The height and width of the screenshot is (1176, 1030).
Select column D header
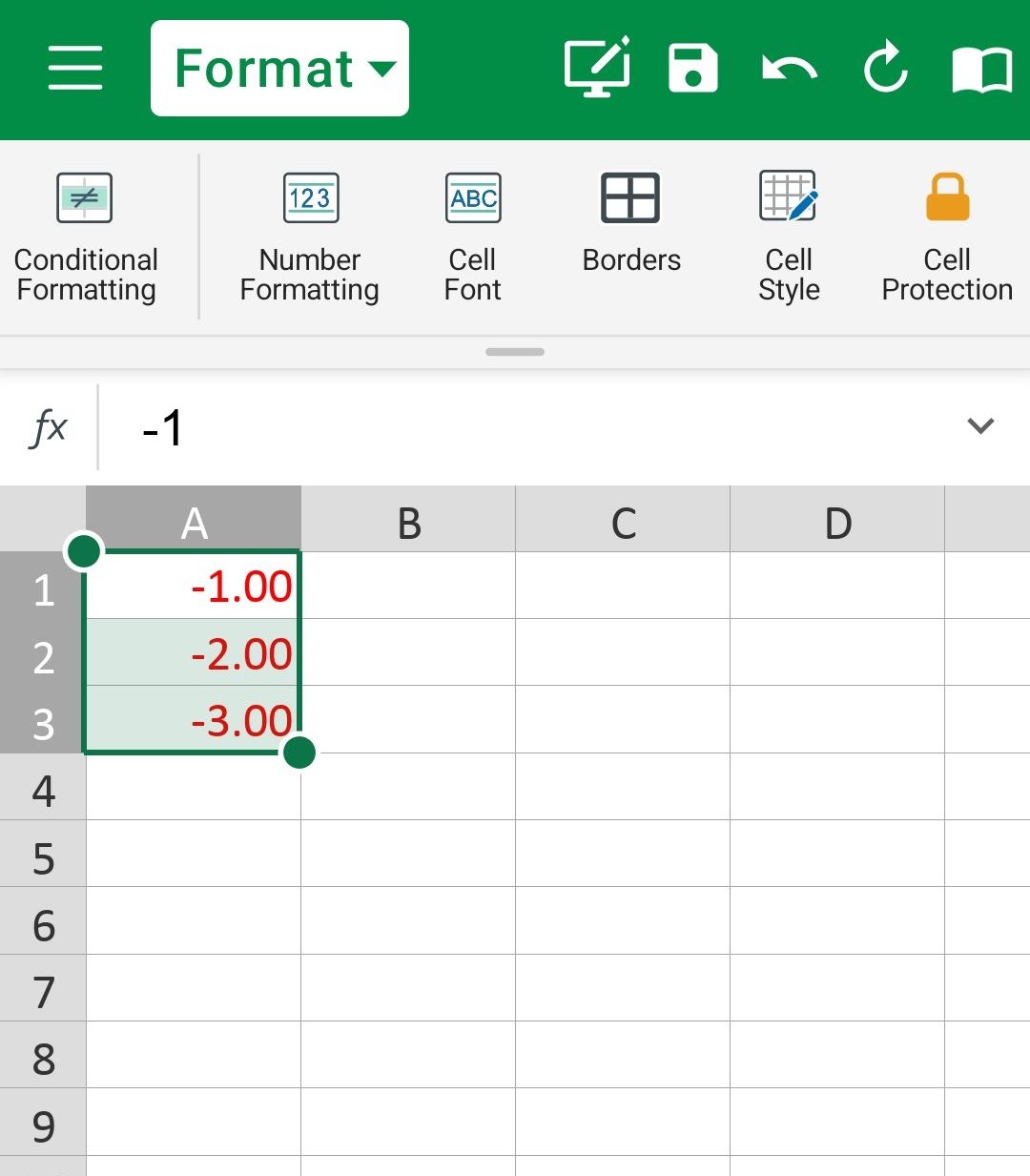tap(837, 519)
